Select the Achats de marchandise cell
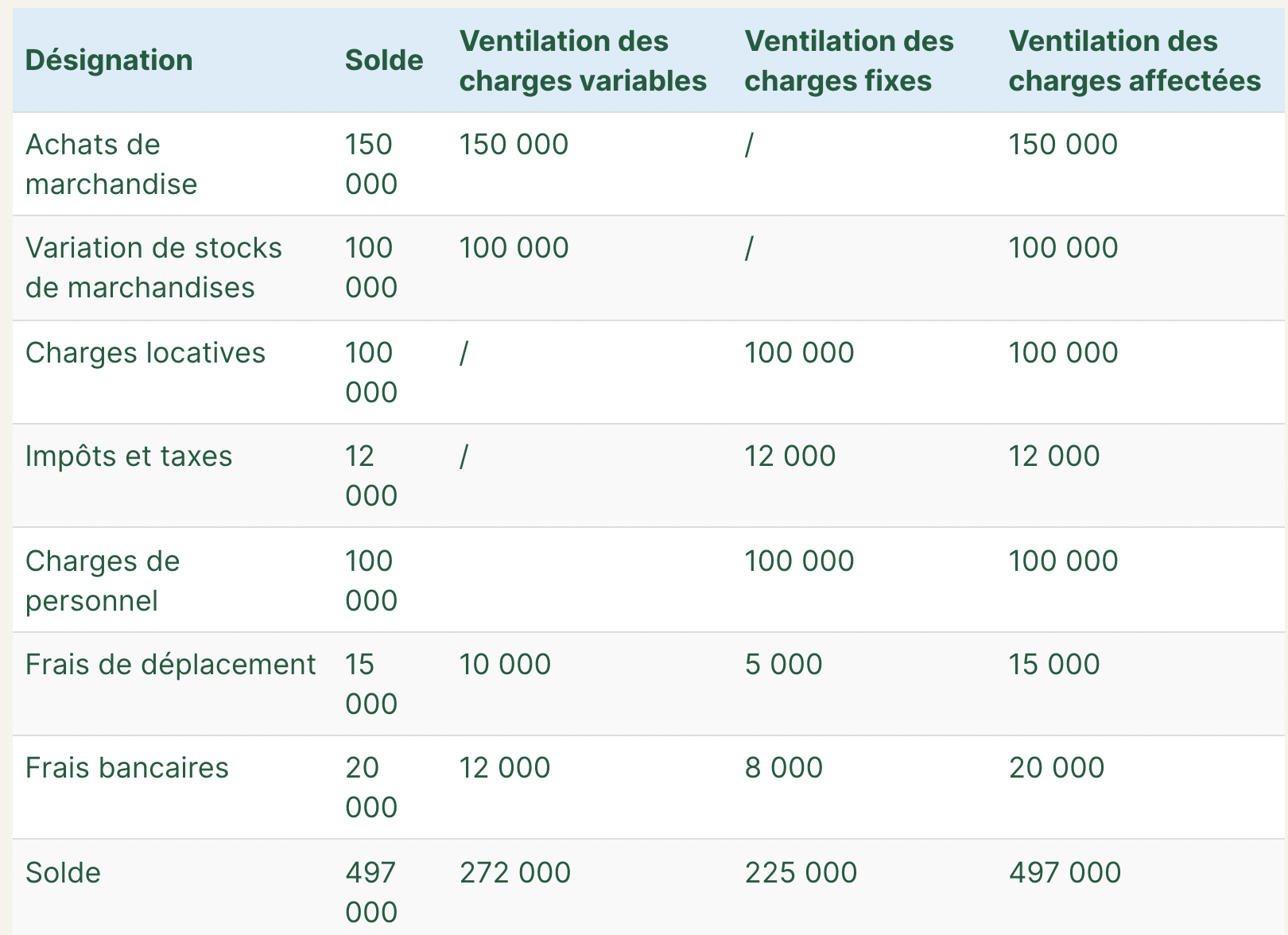The height and width of the screenshot is (935, 1288). [111, 164]
